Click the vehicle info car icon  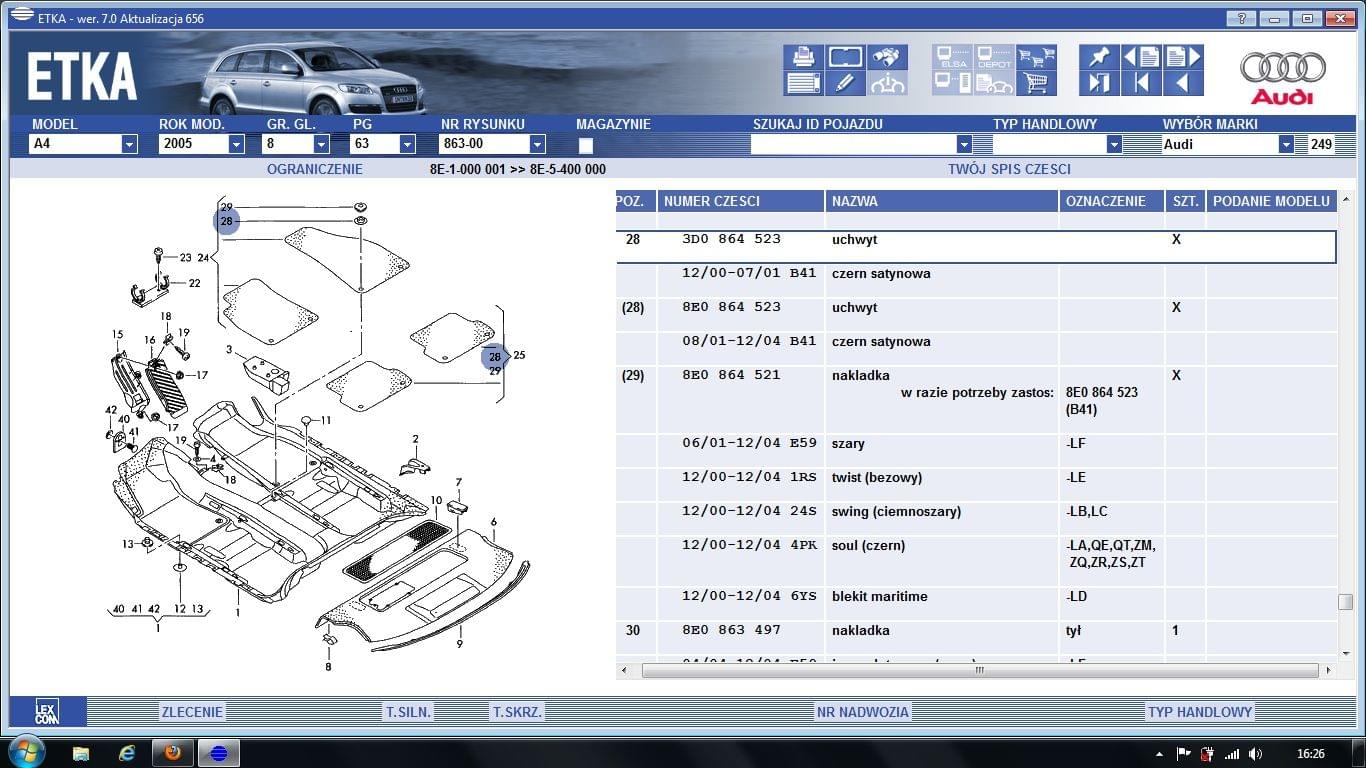pyautogui.click(x=887, y=83)
